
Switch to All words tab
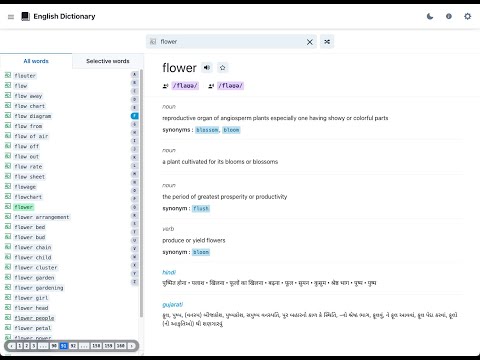point(36,61)
